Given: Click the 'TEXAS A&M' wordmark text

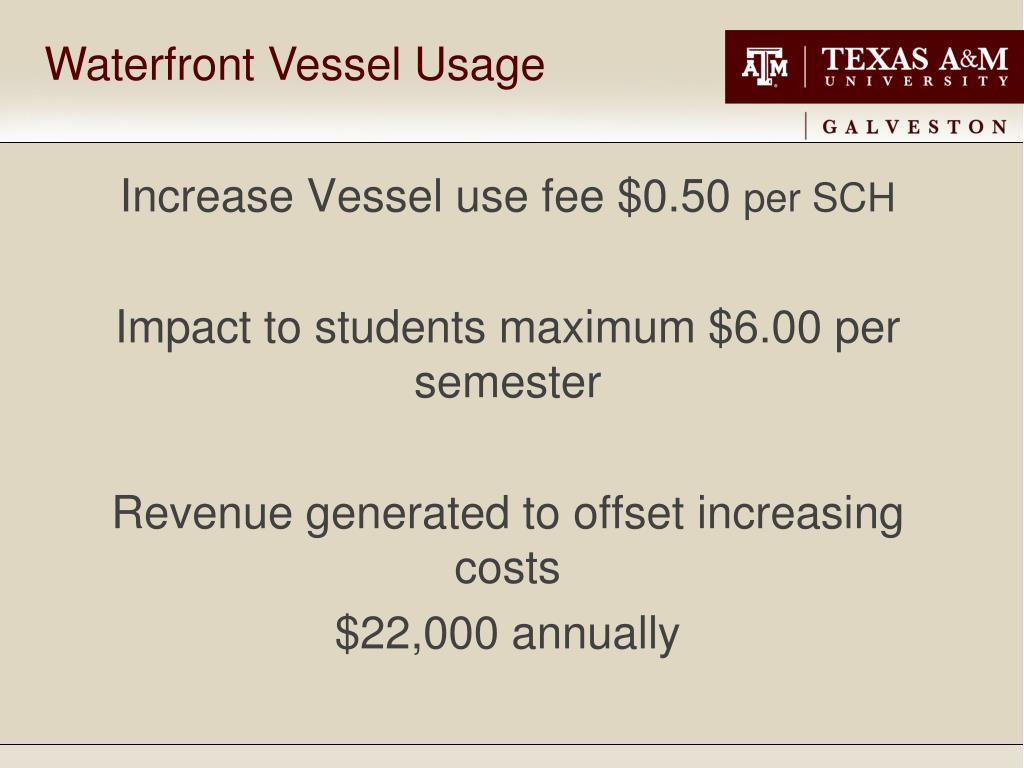Looking at the screenshot, I should tap(914, 59).
